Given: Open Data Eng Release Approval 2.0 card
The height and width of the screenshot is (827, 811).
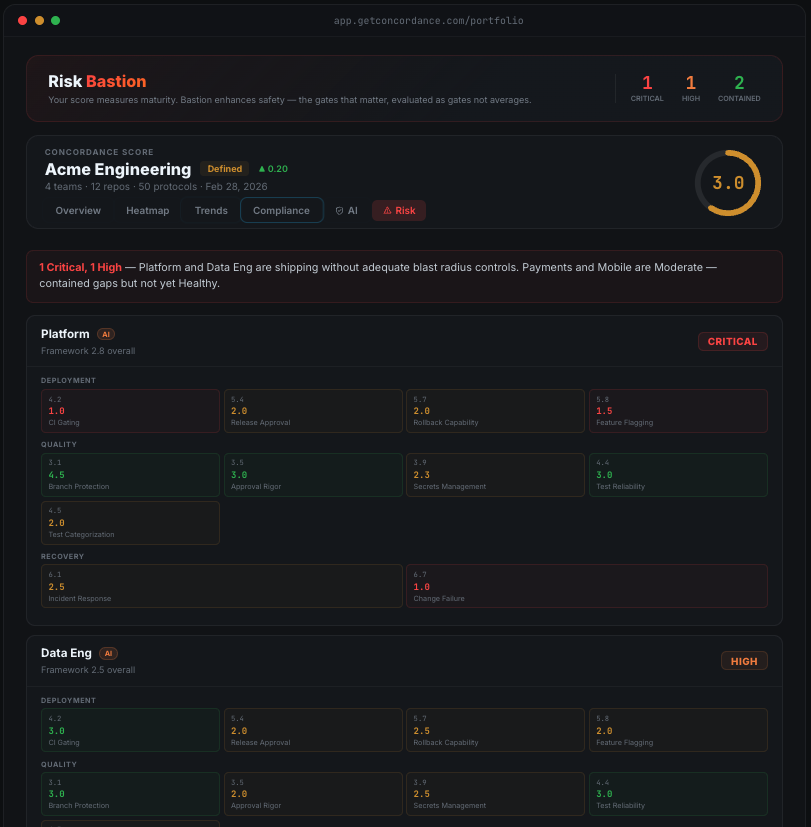Looking at the screenshot, I should [x=313, y=730].
